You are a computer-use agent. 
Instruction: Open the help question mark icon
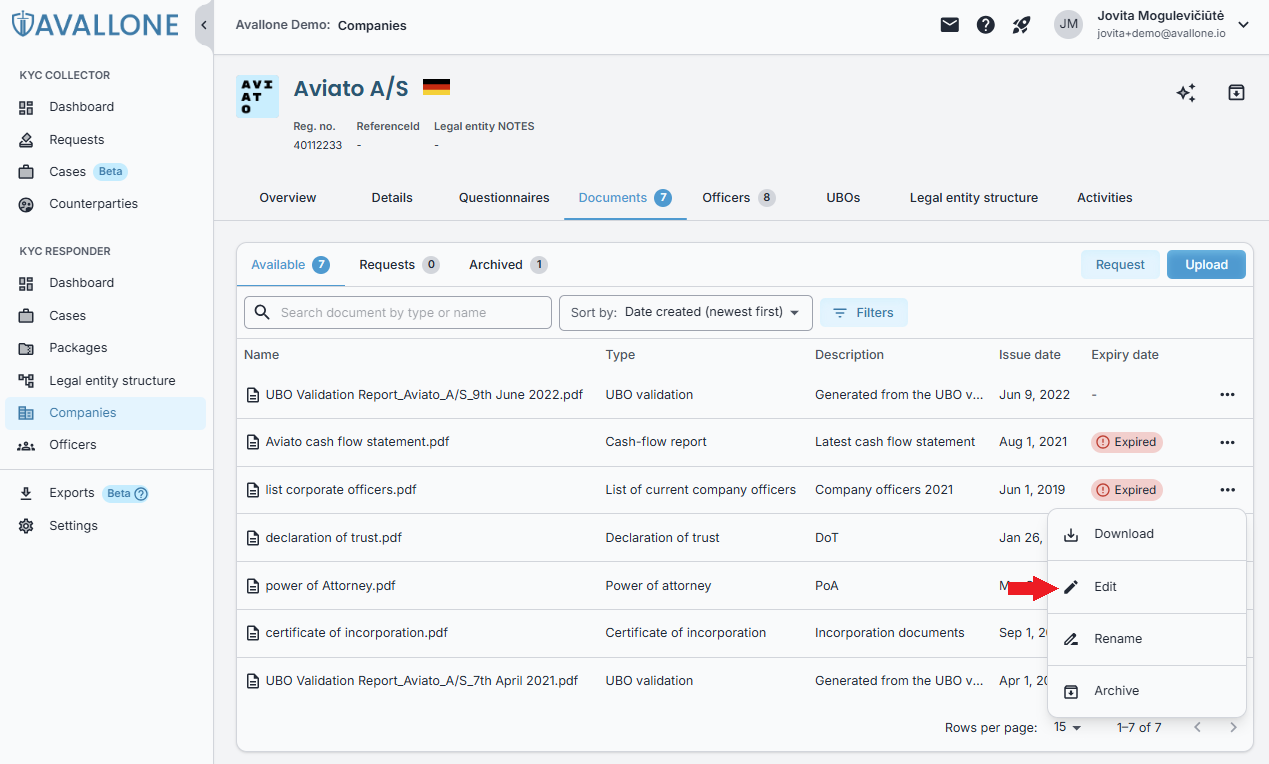[986, 25]
